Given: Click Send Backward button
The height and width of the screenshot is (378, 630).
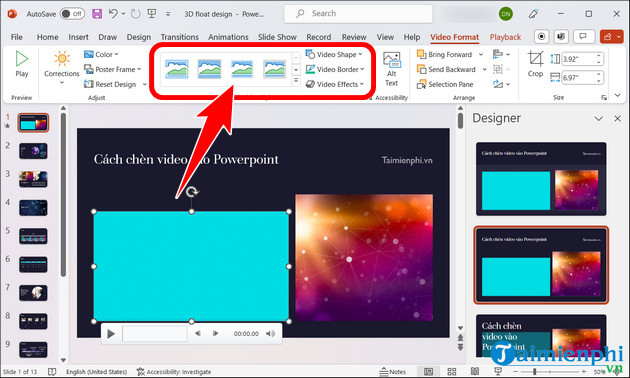Looking at the screenshot, I should (x=446, y=69).
